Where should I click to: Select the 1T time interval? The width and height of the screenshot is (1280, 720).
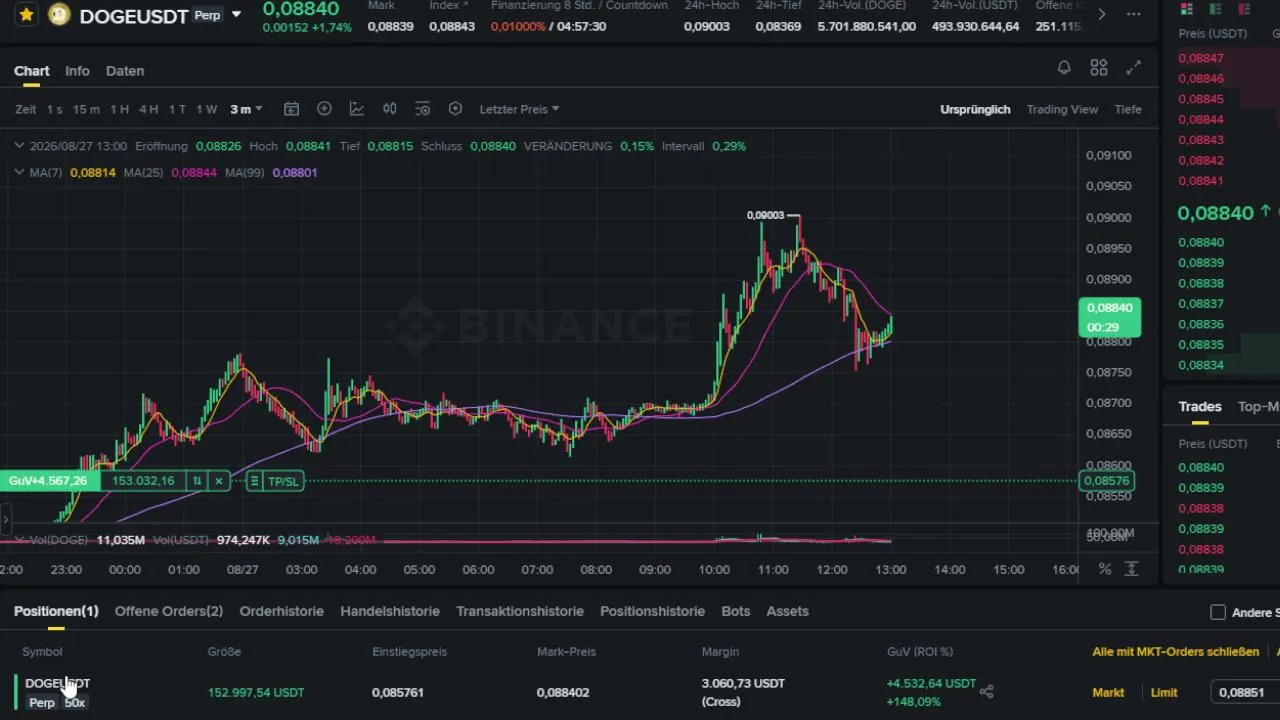click(177, 109)
